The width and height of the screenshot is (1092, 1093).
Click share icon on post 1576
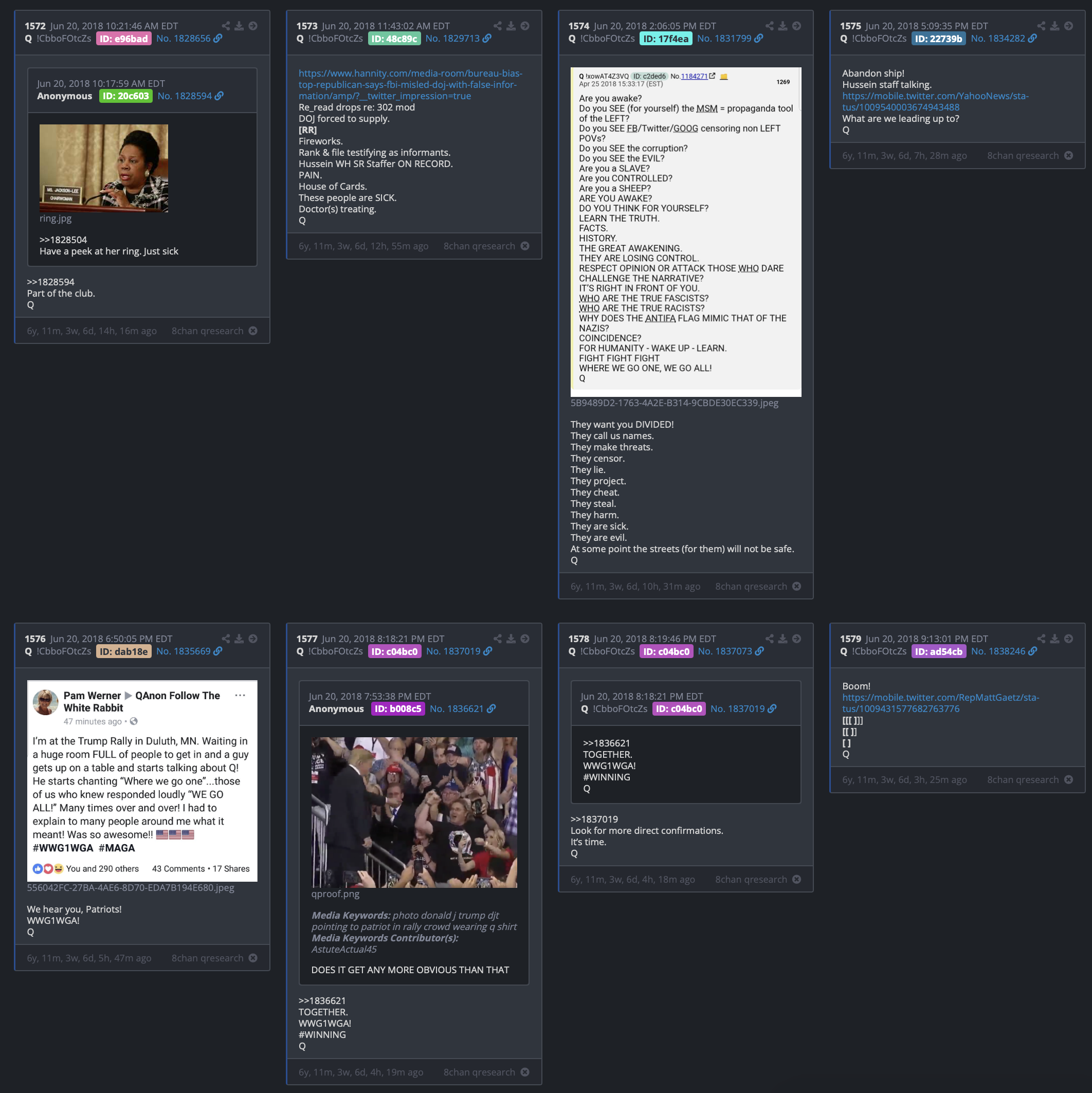click(226, 639)
